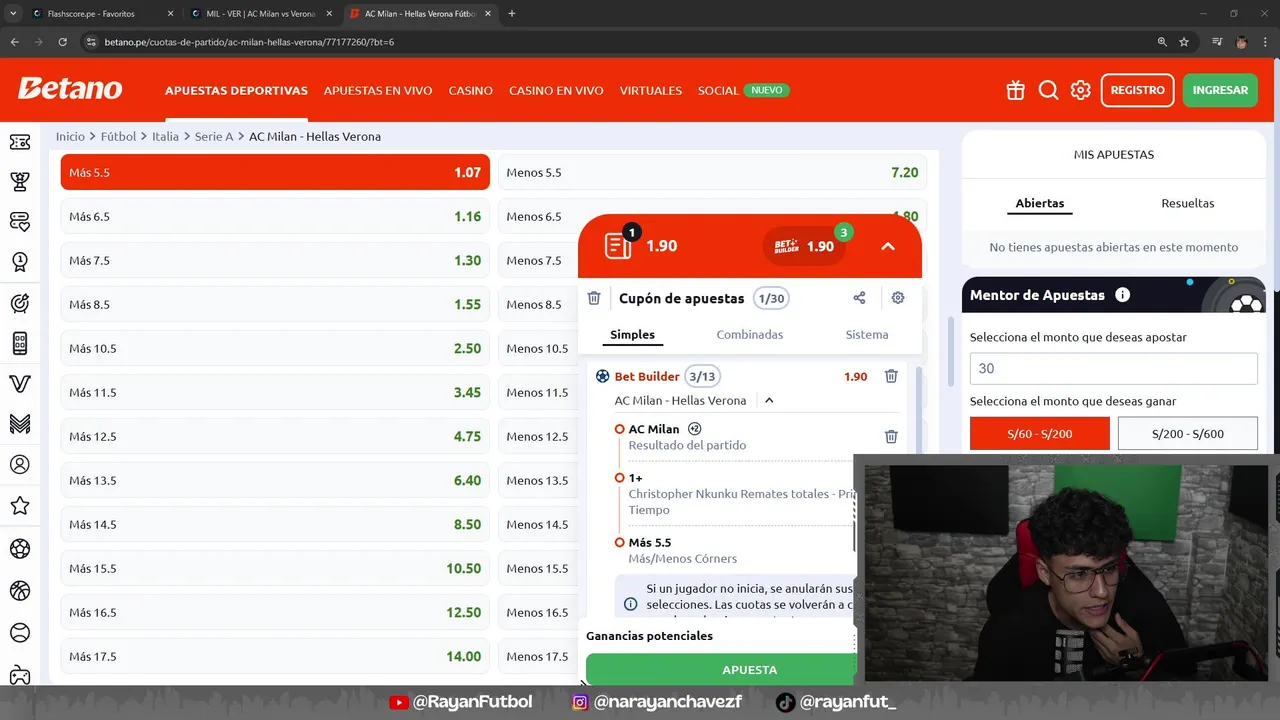Open Mentor de Apuestas info icon
Viewport: 1280px width, 720px height.
(1122, 295)
